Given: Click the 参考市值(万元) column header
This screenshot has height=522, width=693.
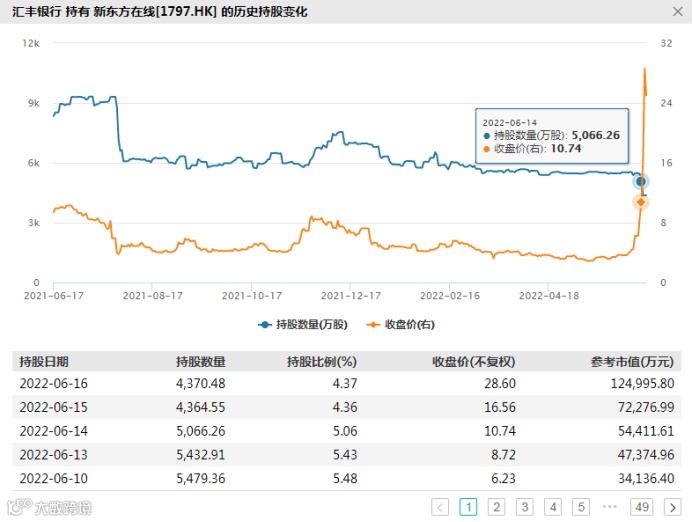Looking at the screenshot, I should point(632,362).
